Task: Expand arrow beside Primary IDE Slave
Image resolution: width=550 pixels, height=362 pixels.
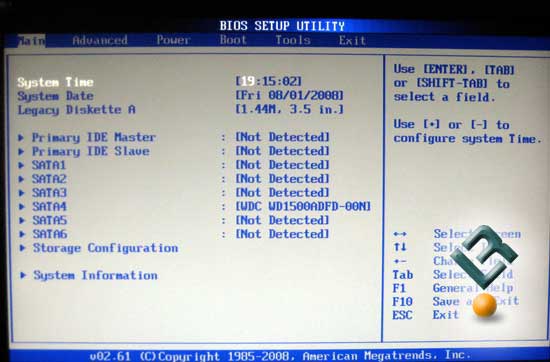Action: [21, 152]
